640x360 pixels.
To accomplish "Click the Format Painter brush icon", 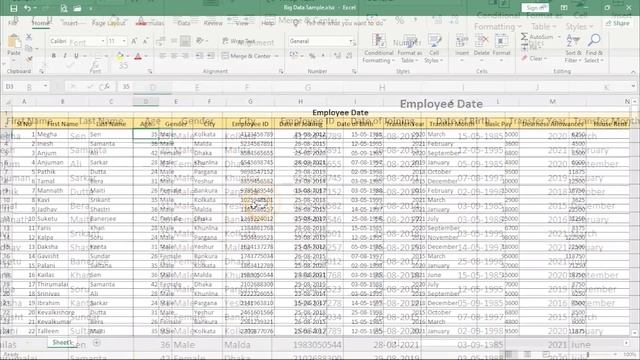I will 29,60.
